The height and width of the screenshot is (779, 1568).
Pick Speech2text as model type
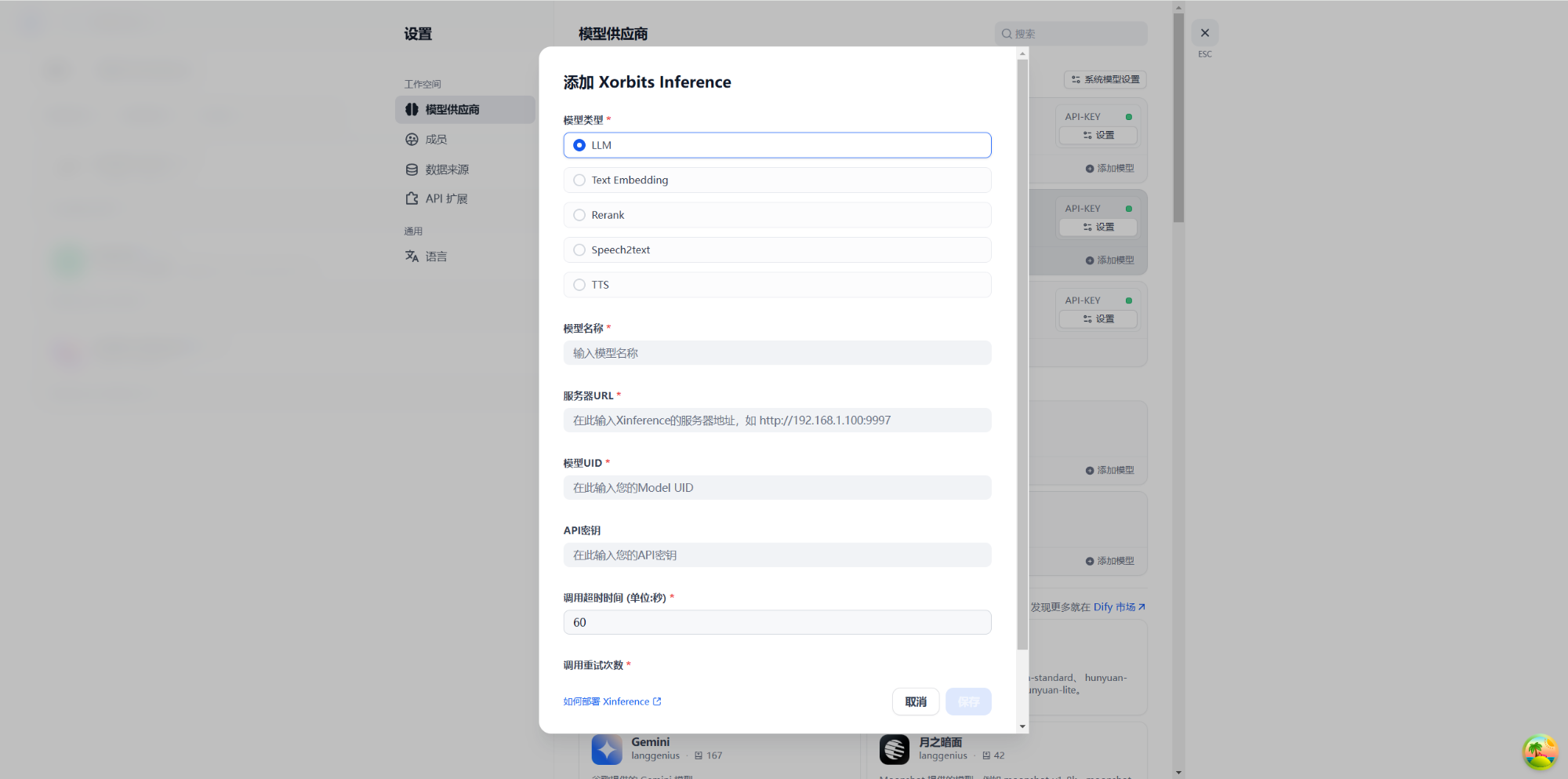[x=777, y=250]
